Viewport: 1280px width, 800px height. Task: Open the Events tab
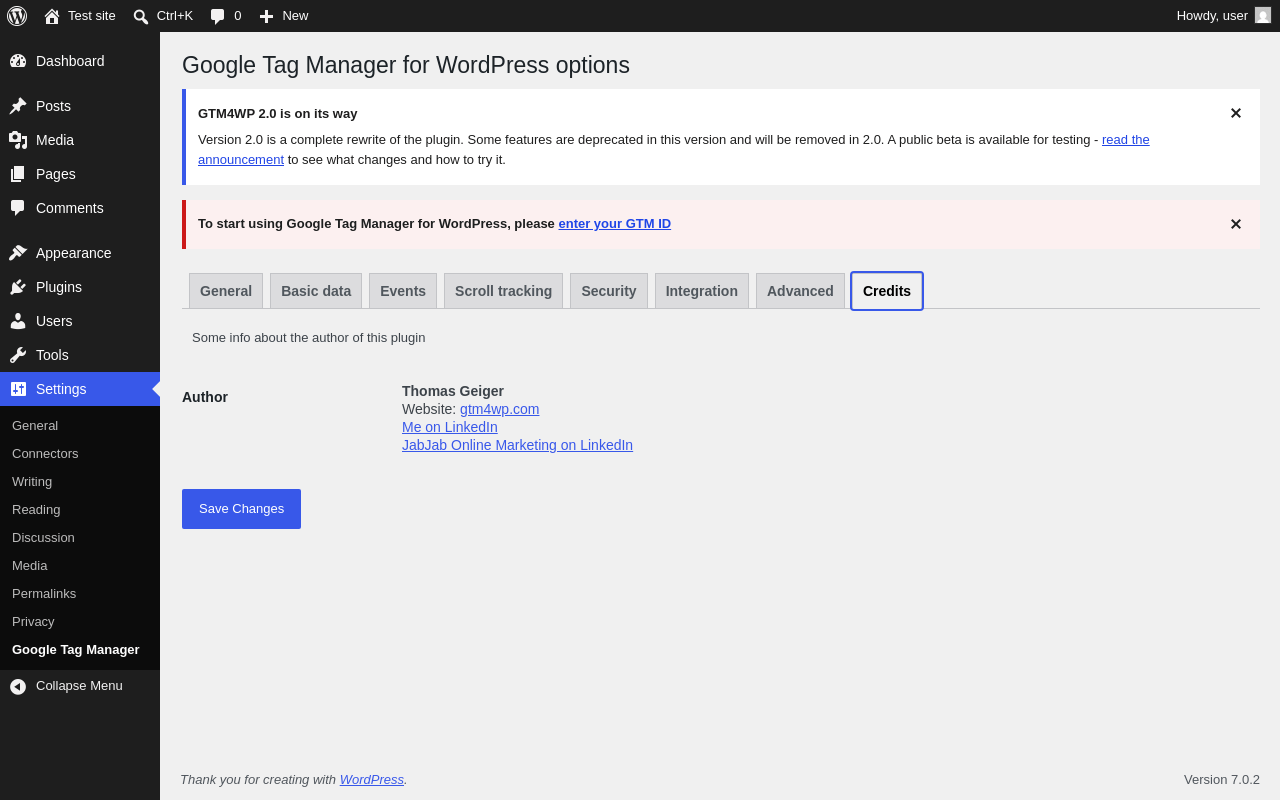(x=403, y=291)
